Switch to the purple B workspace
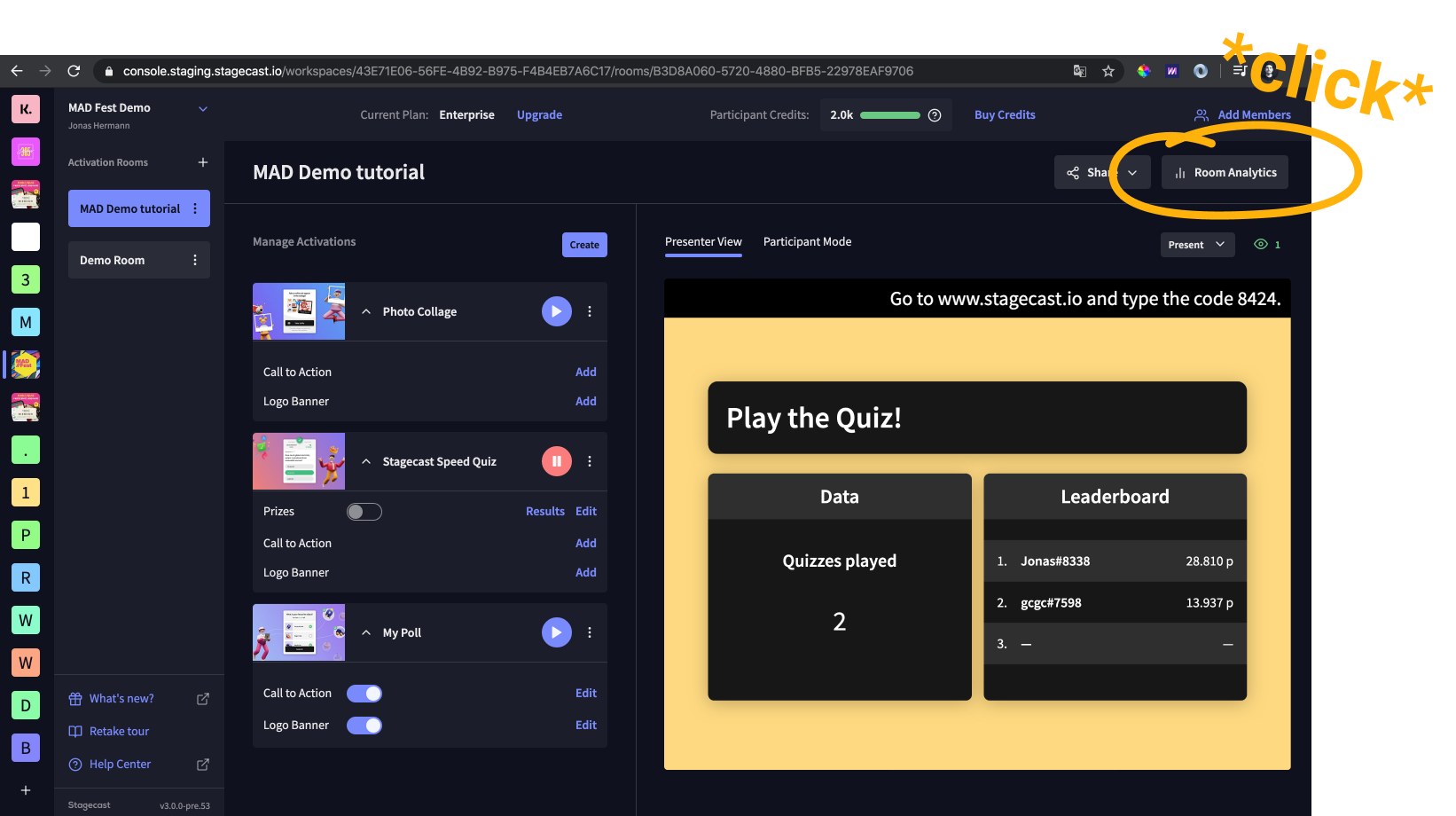 point(26,748)
